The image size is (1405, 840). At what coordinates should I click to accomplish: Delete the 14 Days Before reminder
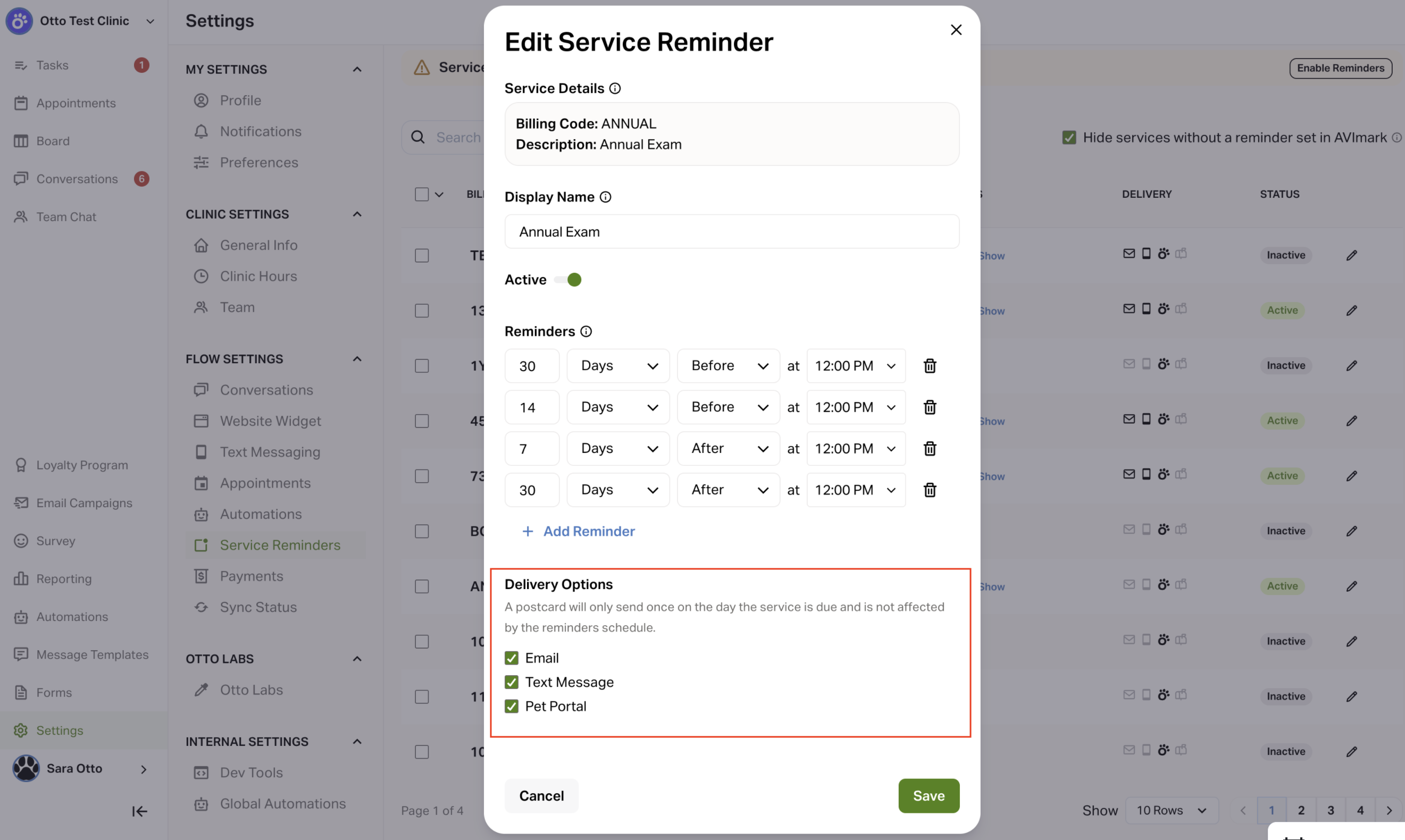pyautogui.click(x=930, y=407)
